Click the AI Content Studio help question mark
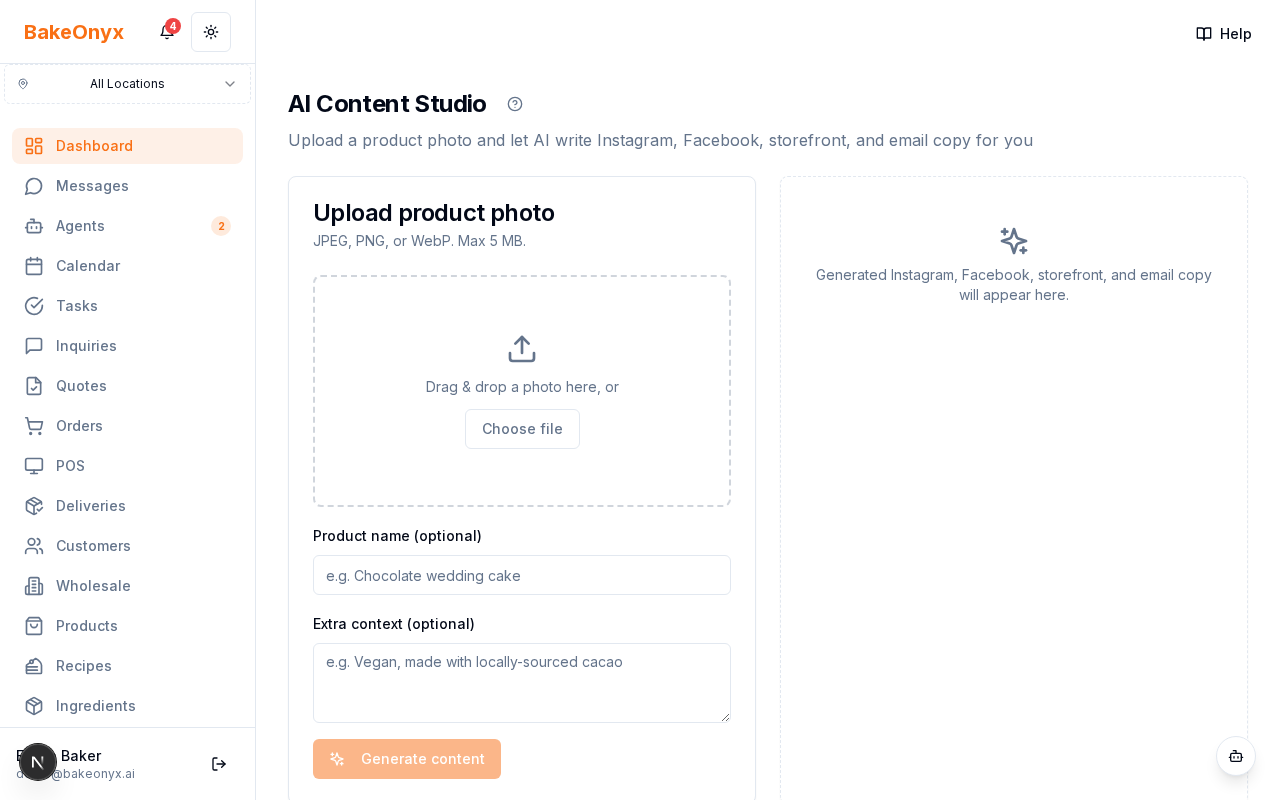1280x800 pixels. point(514,104)
